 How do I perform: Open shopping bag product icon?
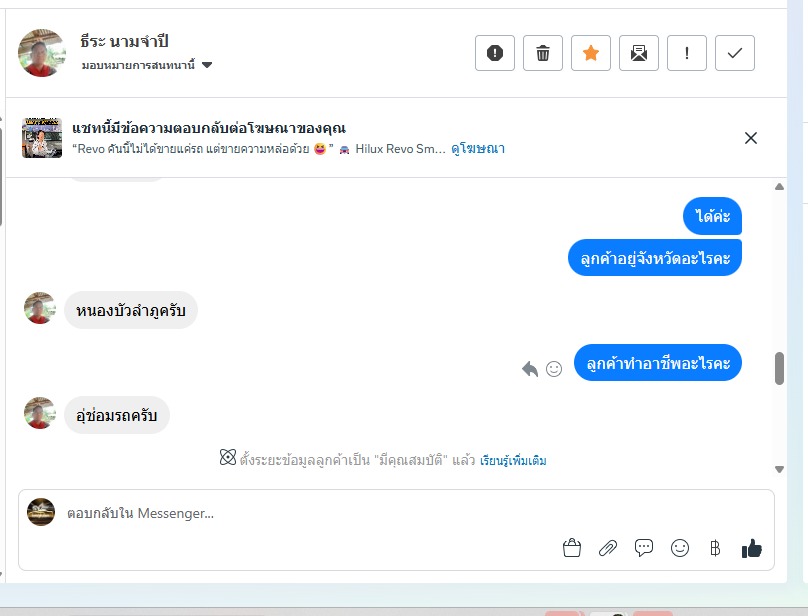(572, 548)
